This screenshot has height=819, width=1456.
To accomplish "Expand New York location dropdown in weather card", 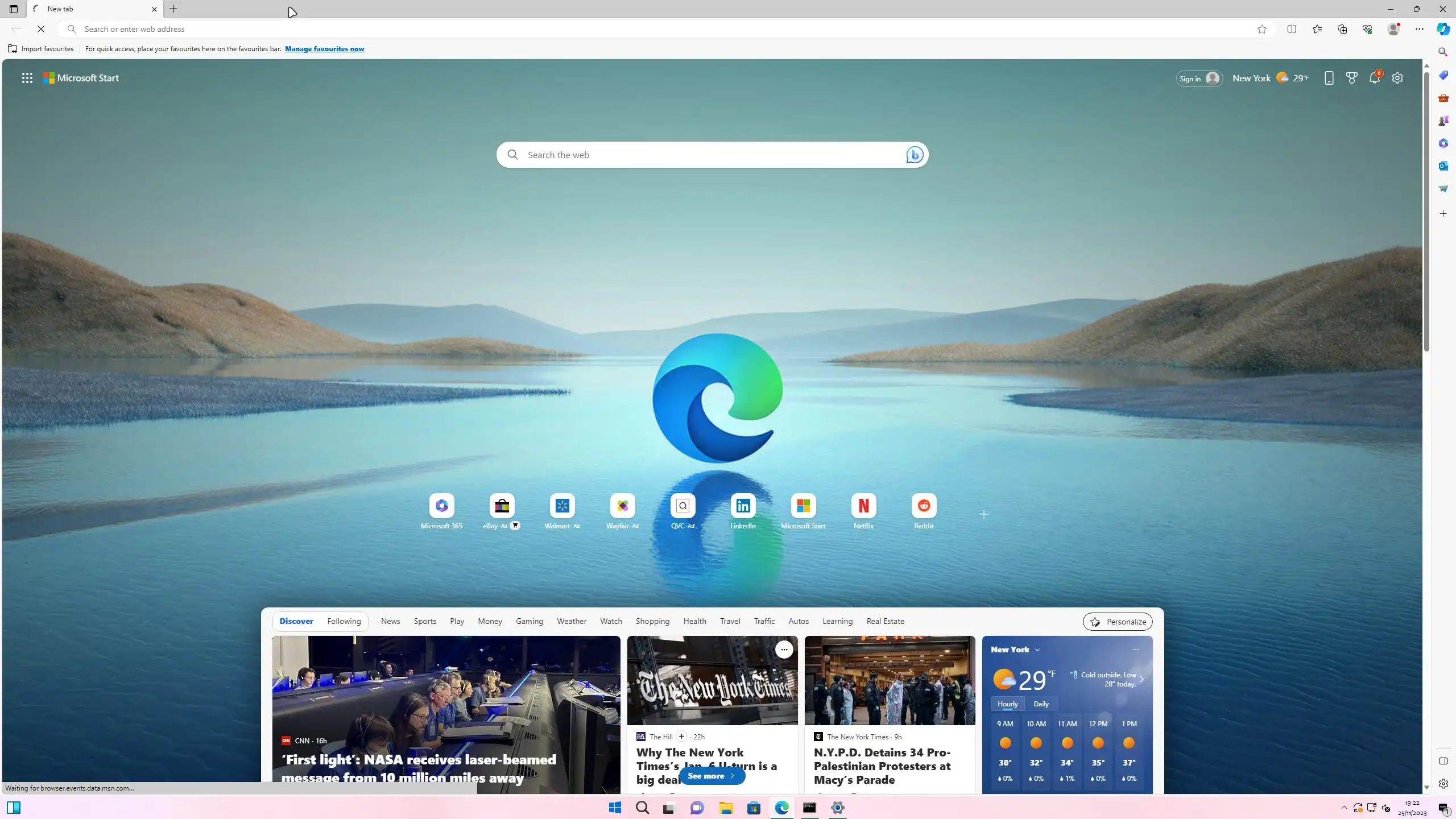I will click(x=1037, y=650).
